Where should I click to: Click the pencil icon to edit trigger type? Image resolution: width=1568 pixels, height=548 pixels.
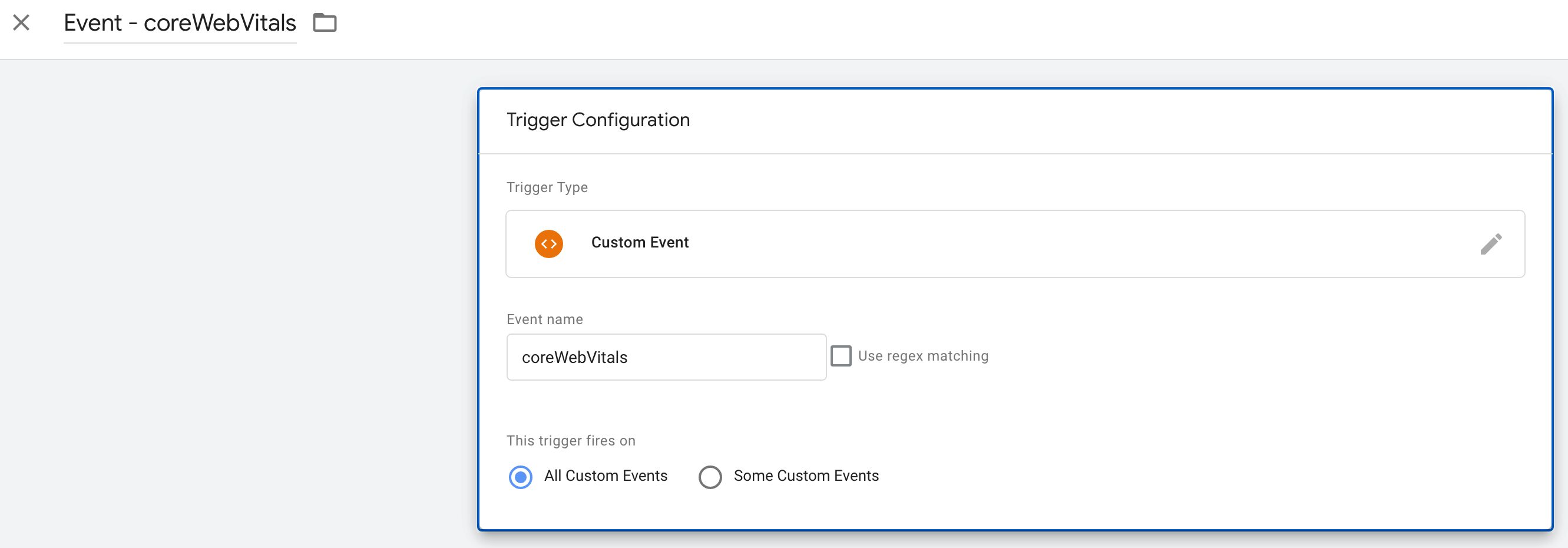[1491, 243]
